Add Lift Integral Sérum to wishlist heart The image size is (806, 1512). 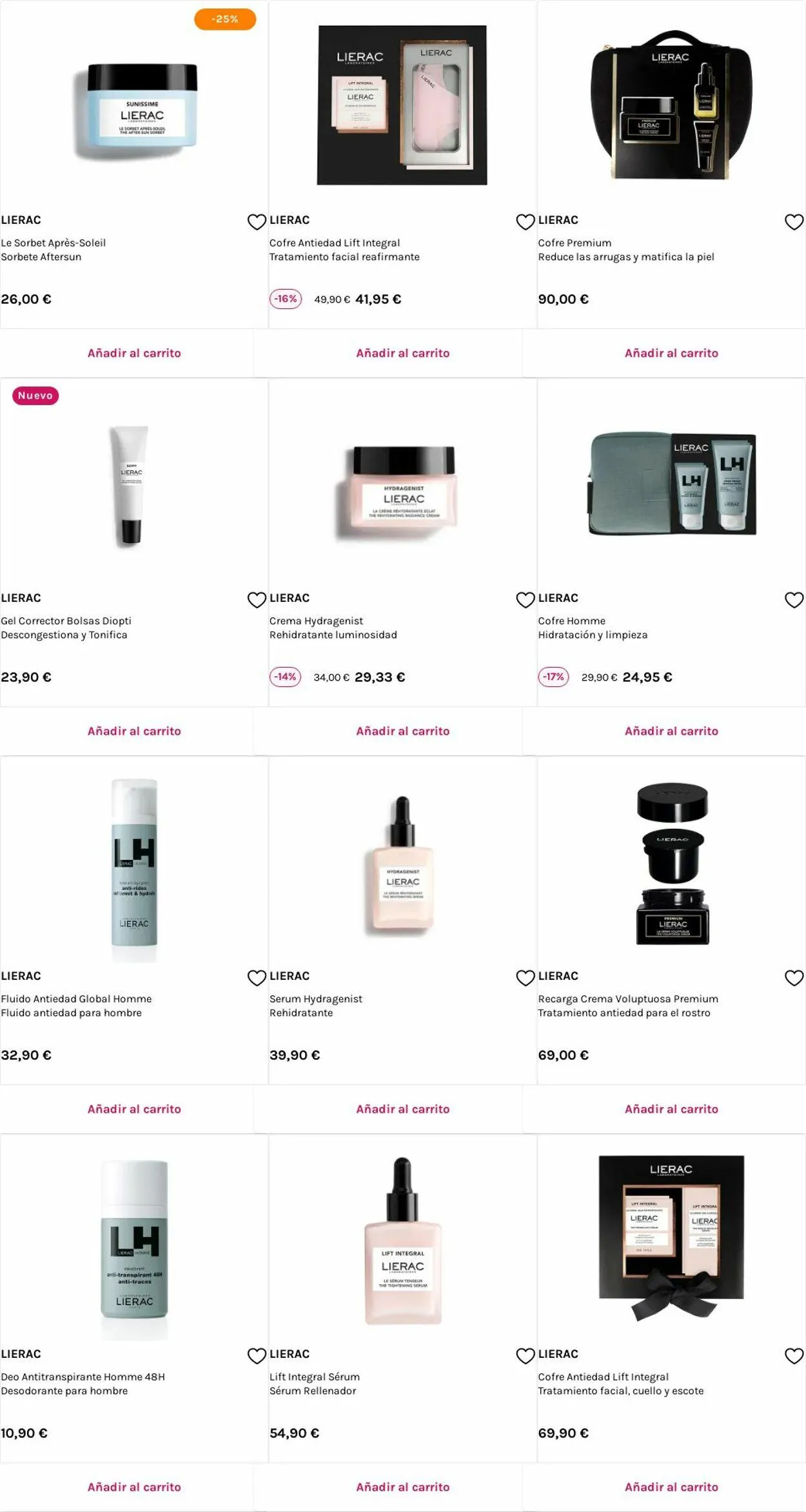click(x=526, y=1356)
